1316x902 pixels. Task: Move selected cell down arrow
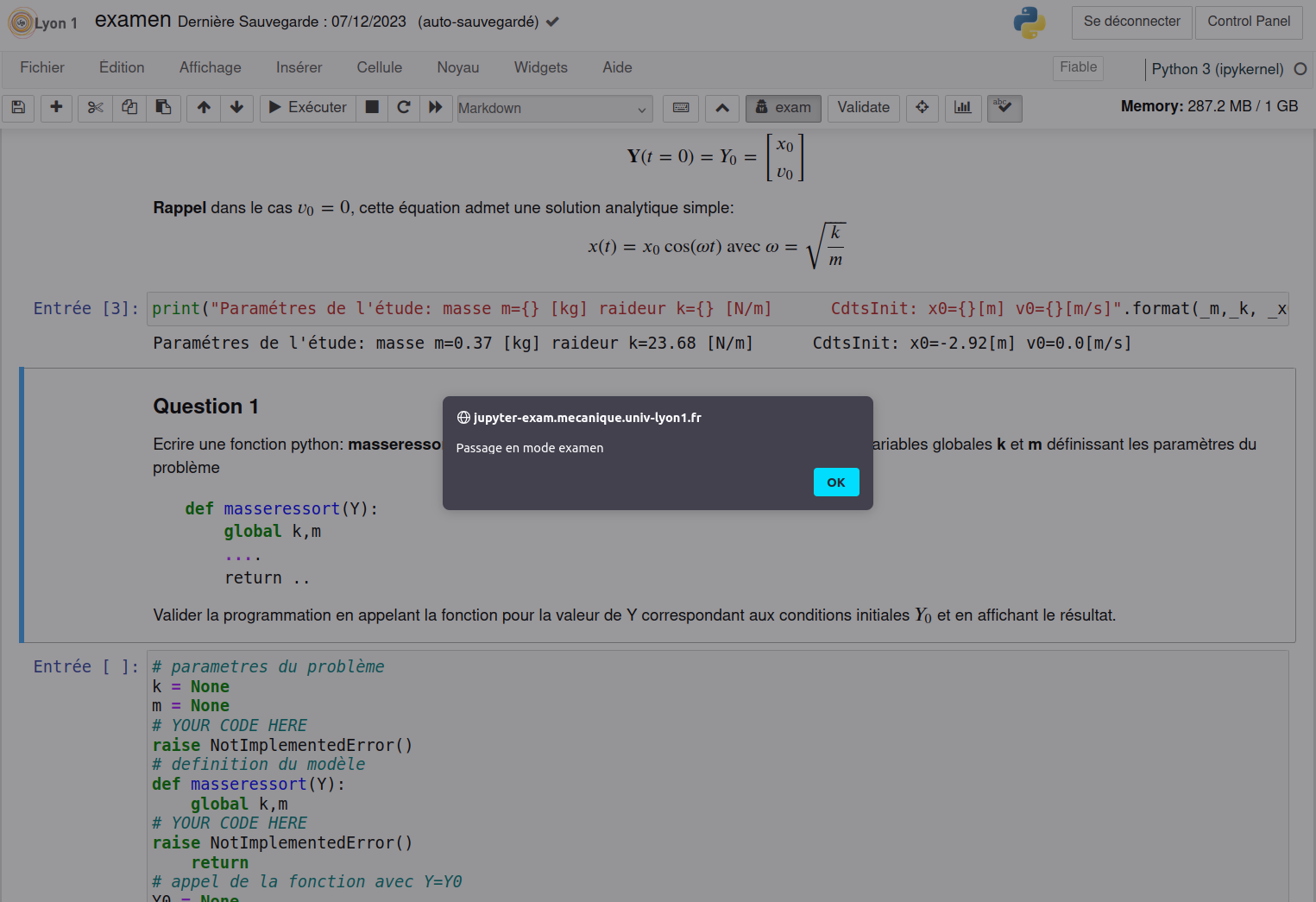(x=236, y=108)
